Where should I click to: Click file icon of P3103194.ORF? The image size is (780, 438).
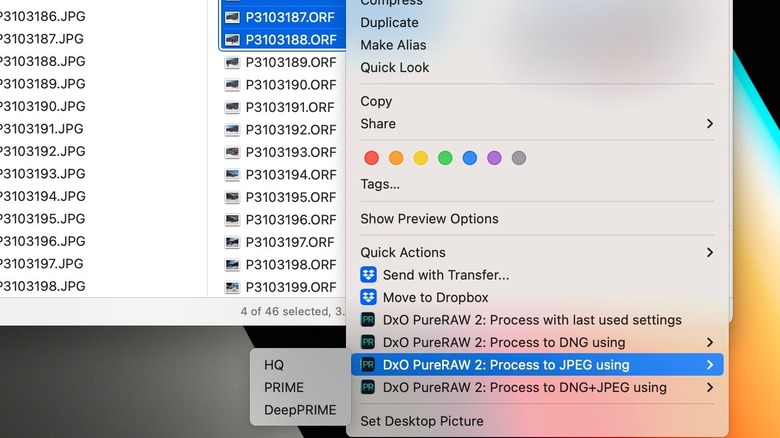232,175
